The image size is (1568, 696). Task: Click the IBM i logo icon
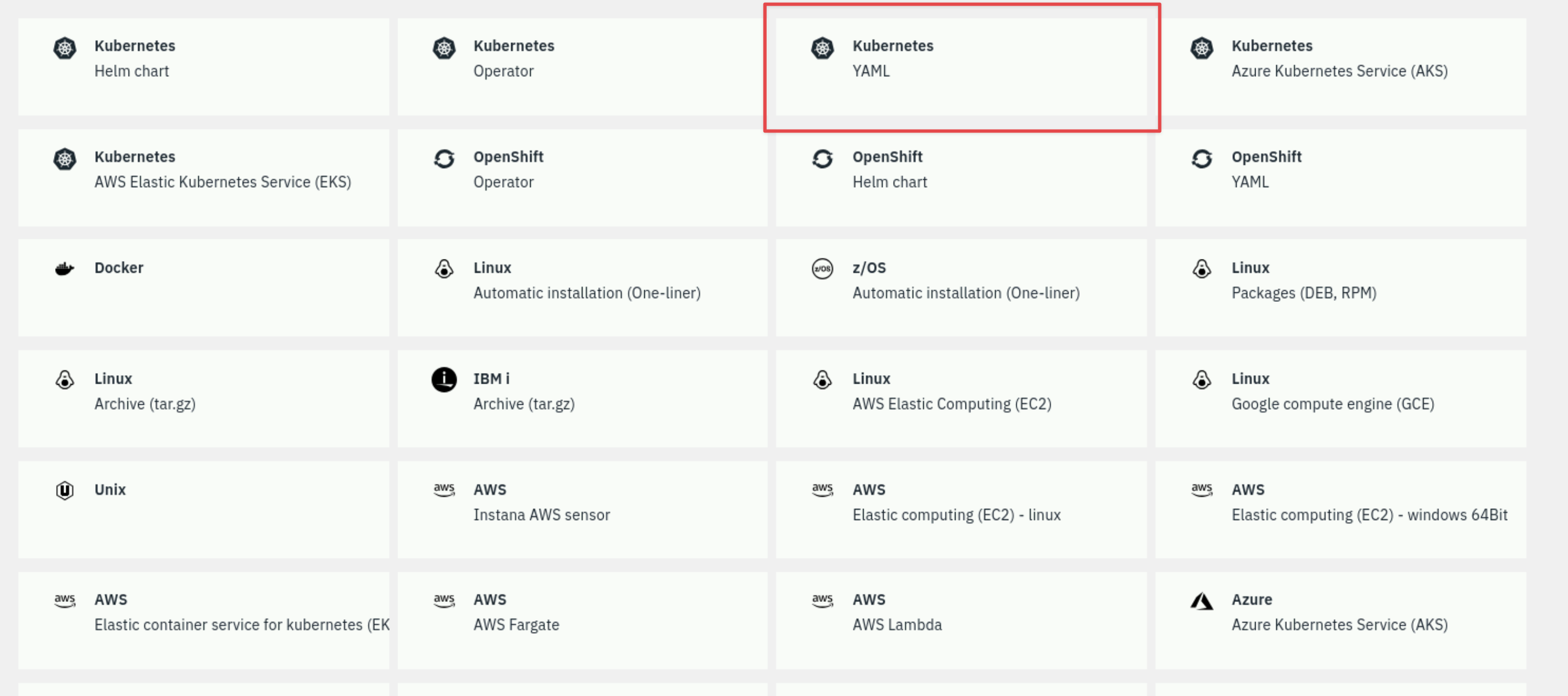pos(444,379)
